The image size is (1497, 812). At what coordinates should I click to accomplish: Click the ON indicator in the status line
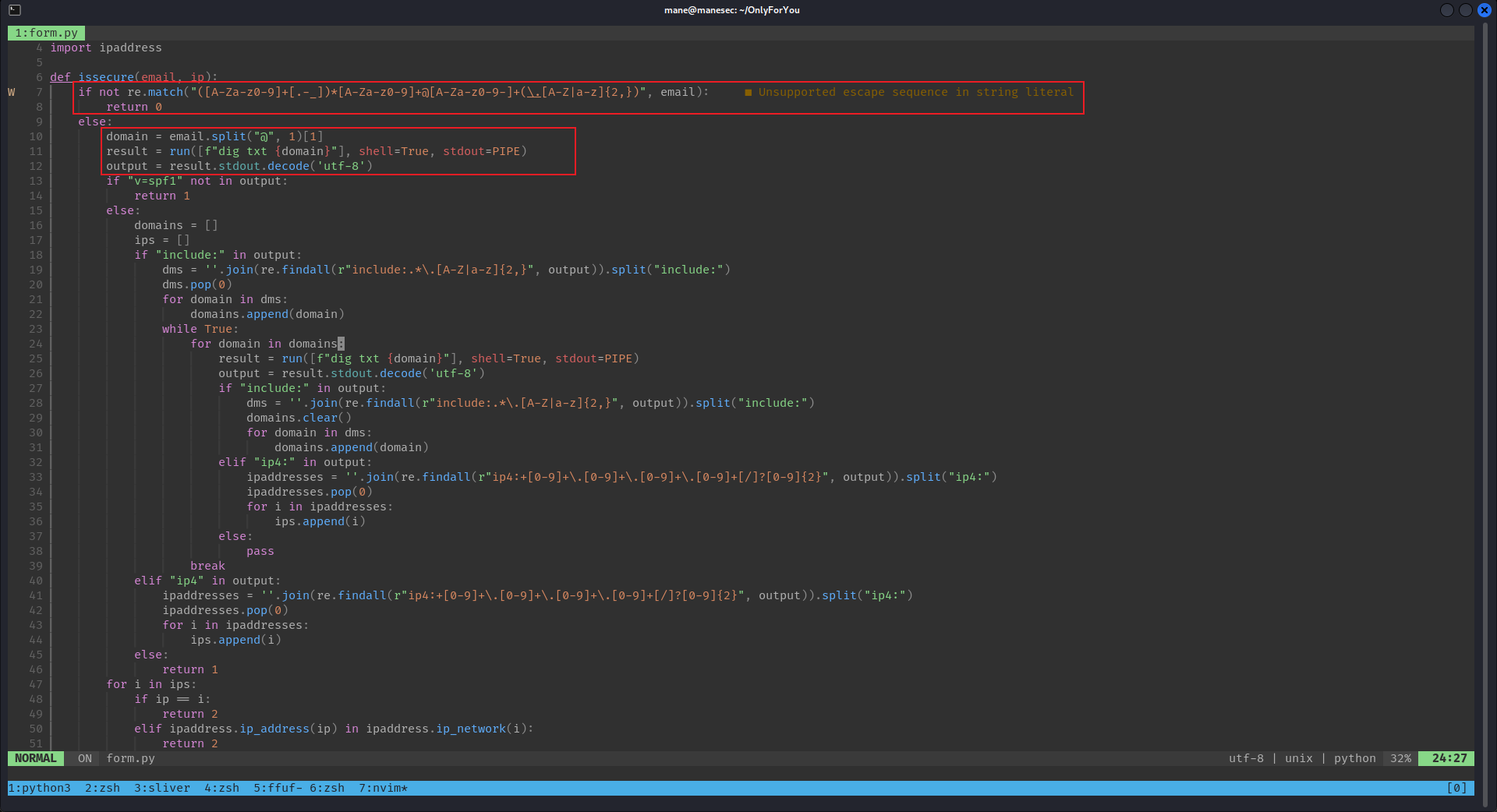[x=85, y=758]
